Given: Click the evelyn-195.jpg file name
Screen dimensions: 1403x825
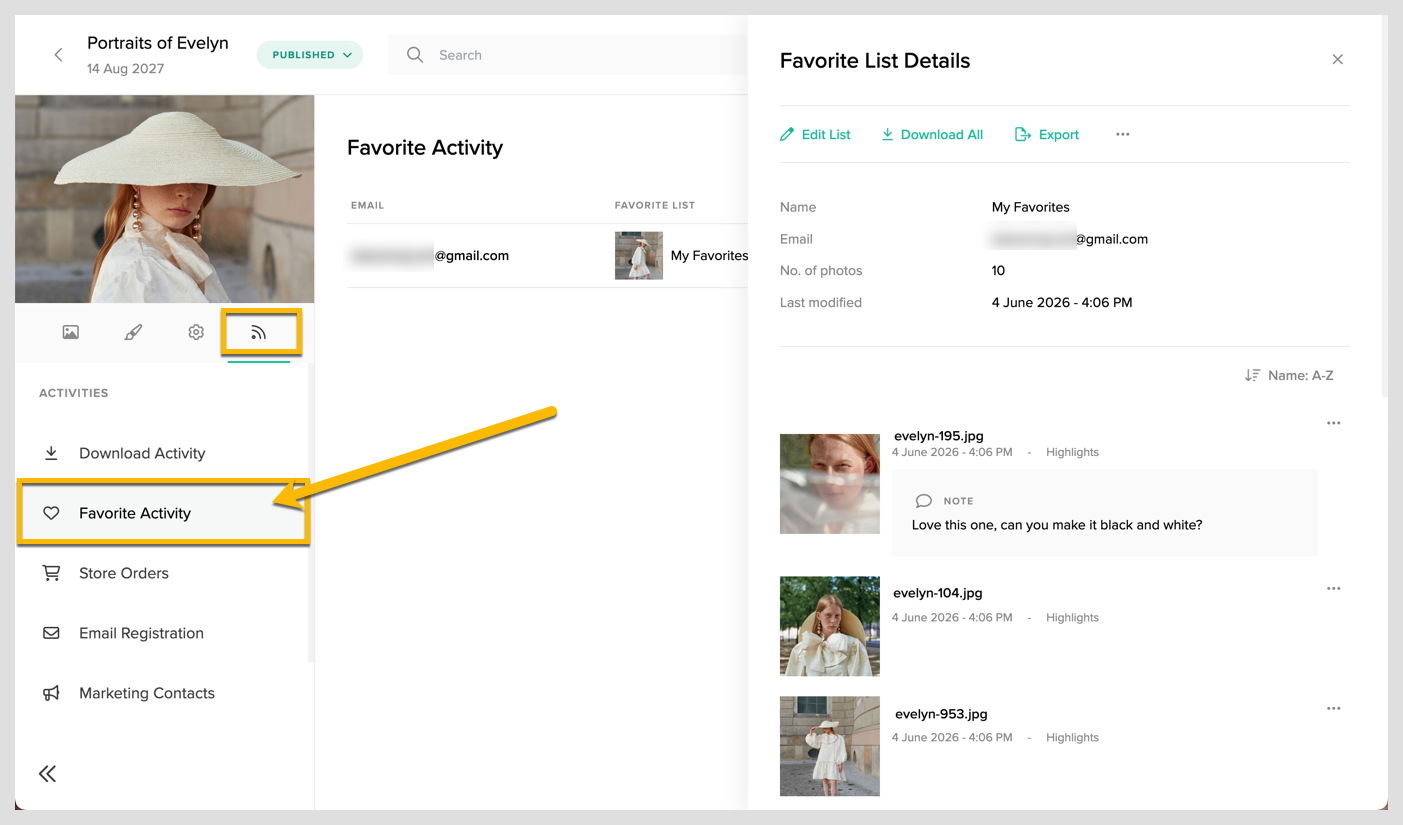Looking at the screenshot, I should (x=938, y=436).
